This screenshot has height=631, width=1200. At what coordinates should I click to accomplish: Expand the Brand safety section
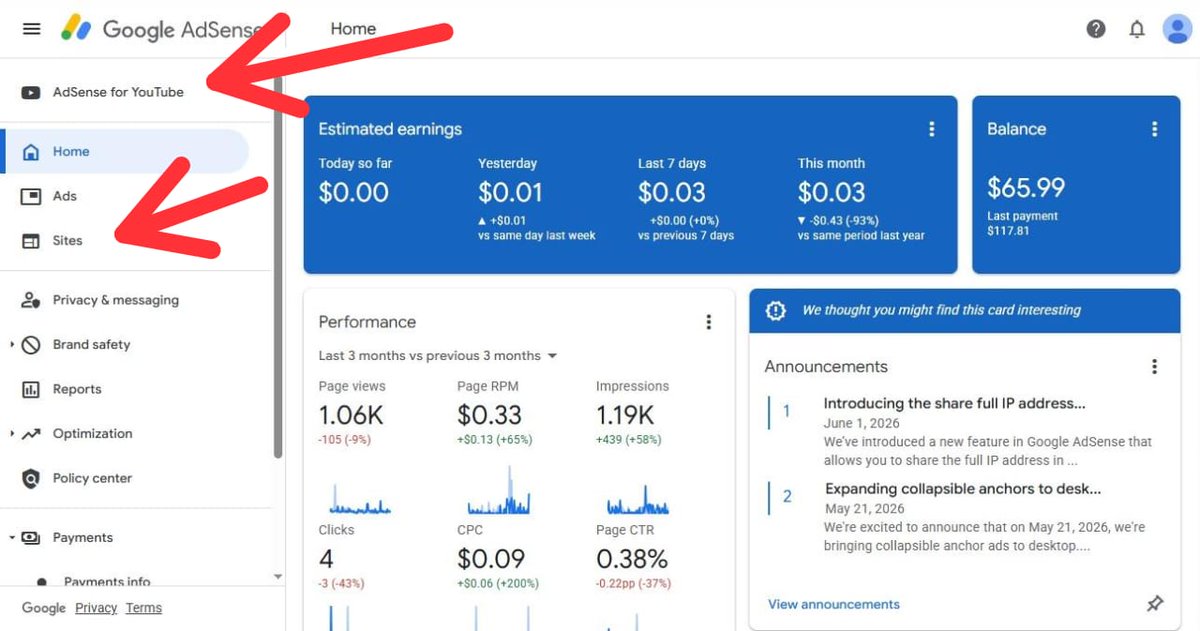click(x=12, y=345)
